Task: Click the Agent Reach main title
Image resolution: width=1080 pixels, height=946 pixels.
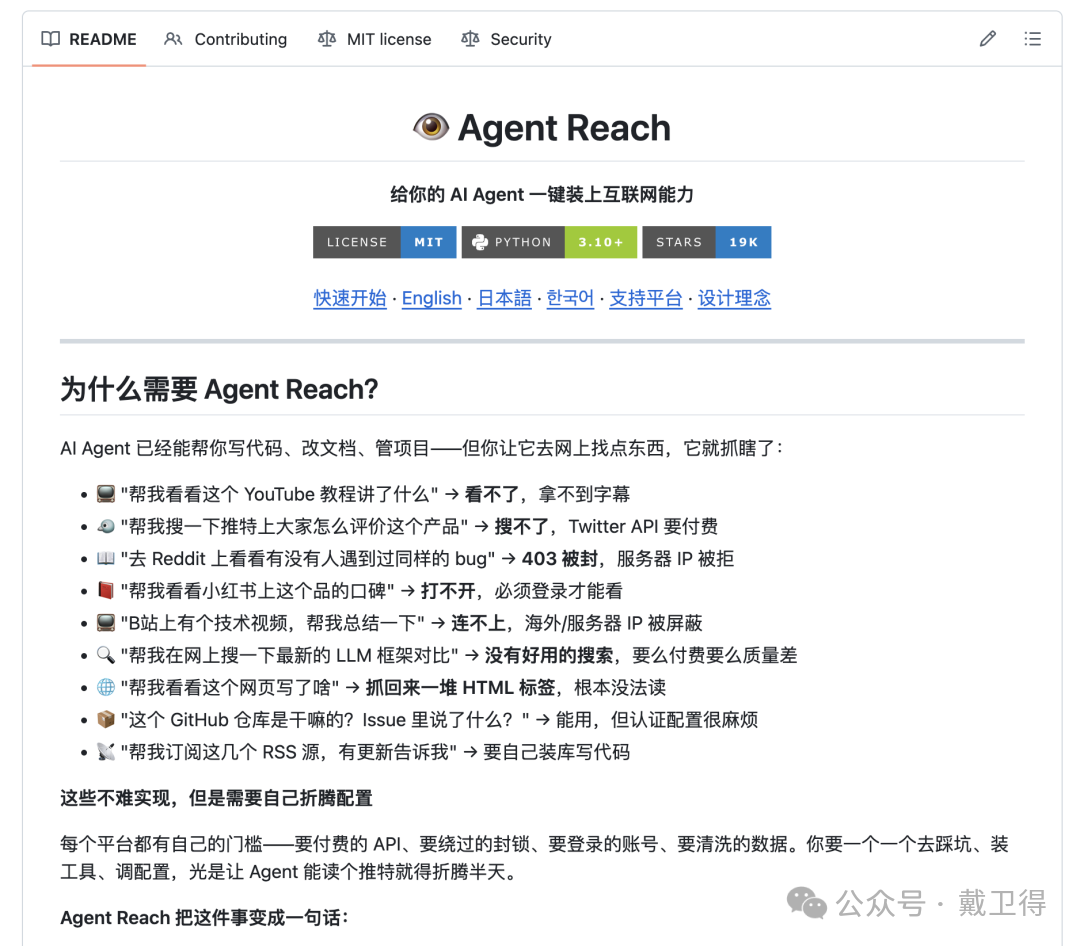Action: pyautogui.click(x=564, y=128)
